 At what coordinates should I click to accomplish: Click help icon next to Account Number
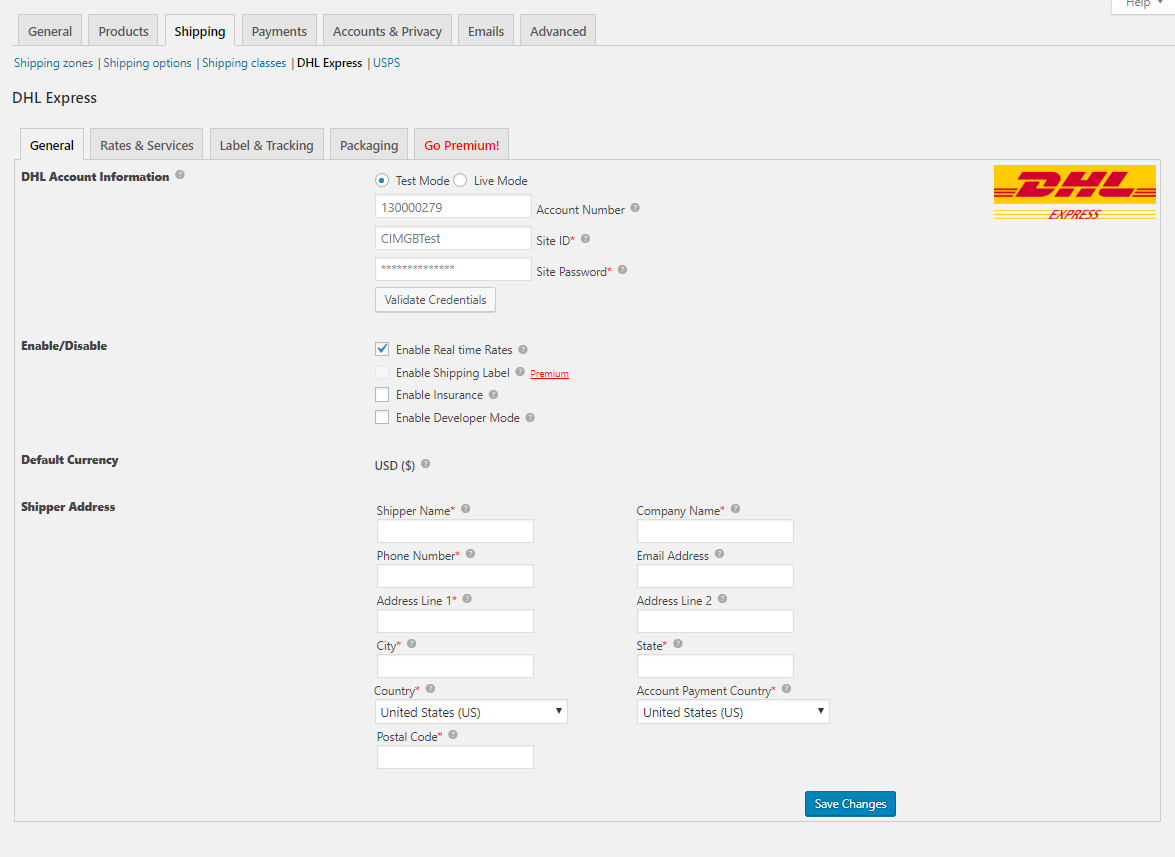pyautogui.click(x=635, y=208)
